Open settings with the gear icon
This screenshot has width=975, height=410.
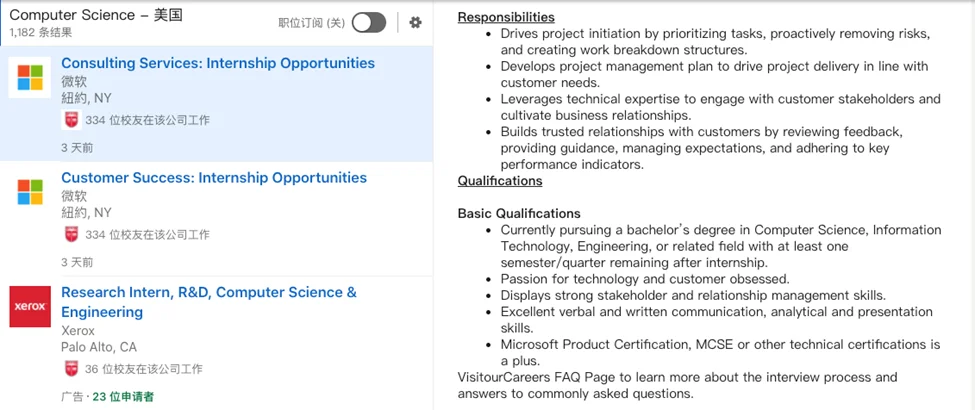pos(416,23)
